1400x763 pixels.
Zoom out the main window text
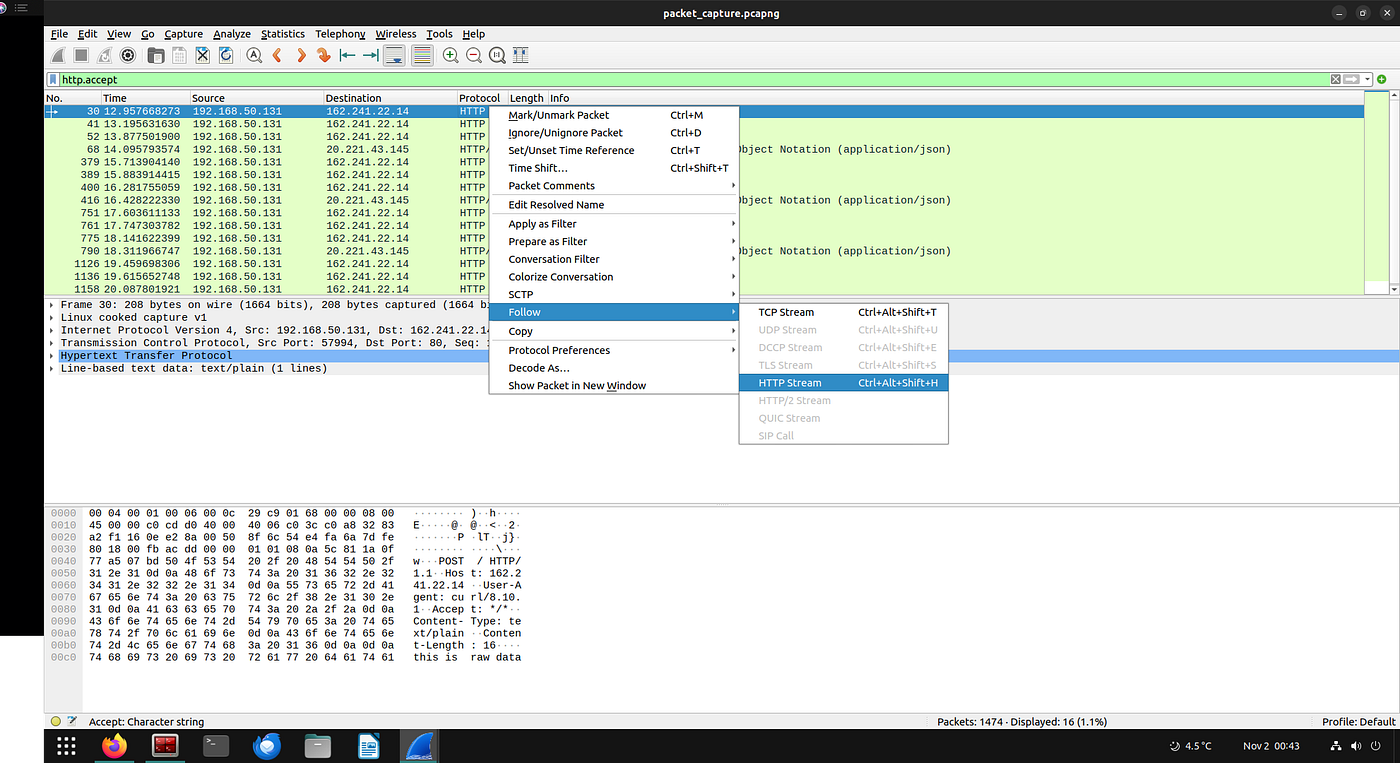[x=473, y=56]
